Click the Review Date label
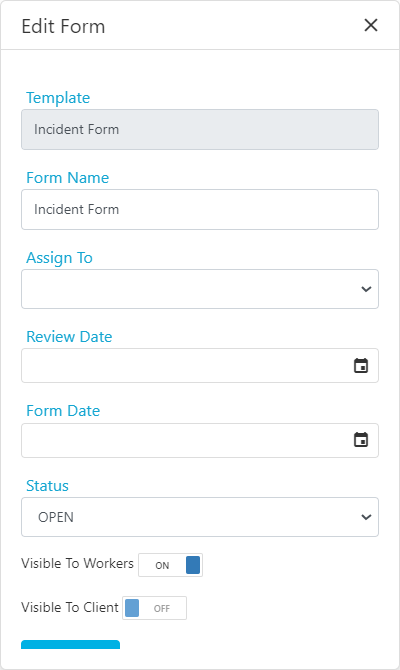 tap(69, 337)
